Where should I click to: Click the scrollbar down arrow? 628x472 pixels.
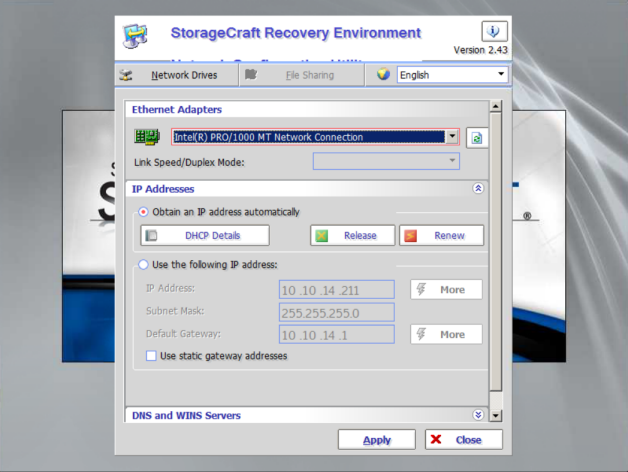pos(495,416)
